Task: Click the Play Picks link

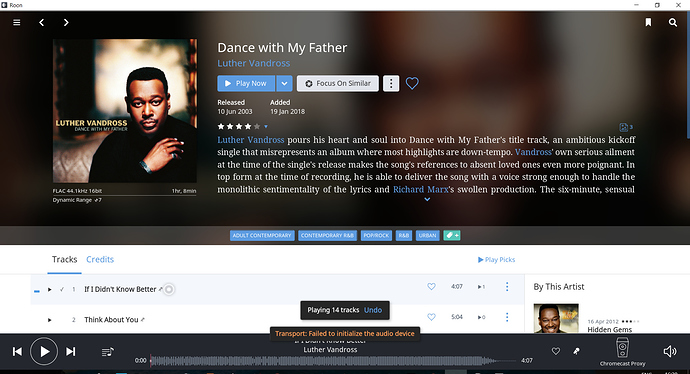Action: tap(496, 260)
